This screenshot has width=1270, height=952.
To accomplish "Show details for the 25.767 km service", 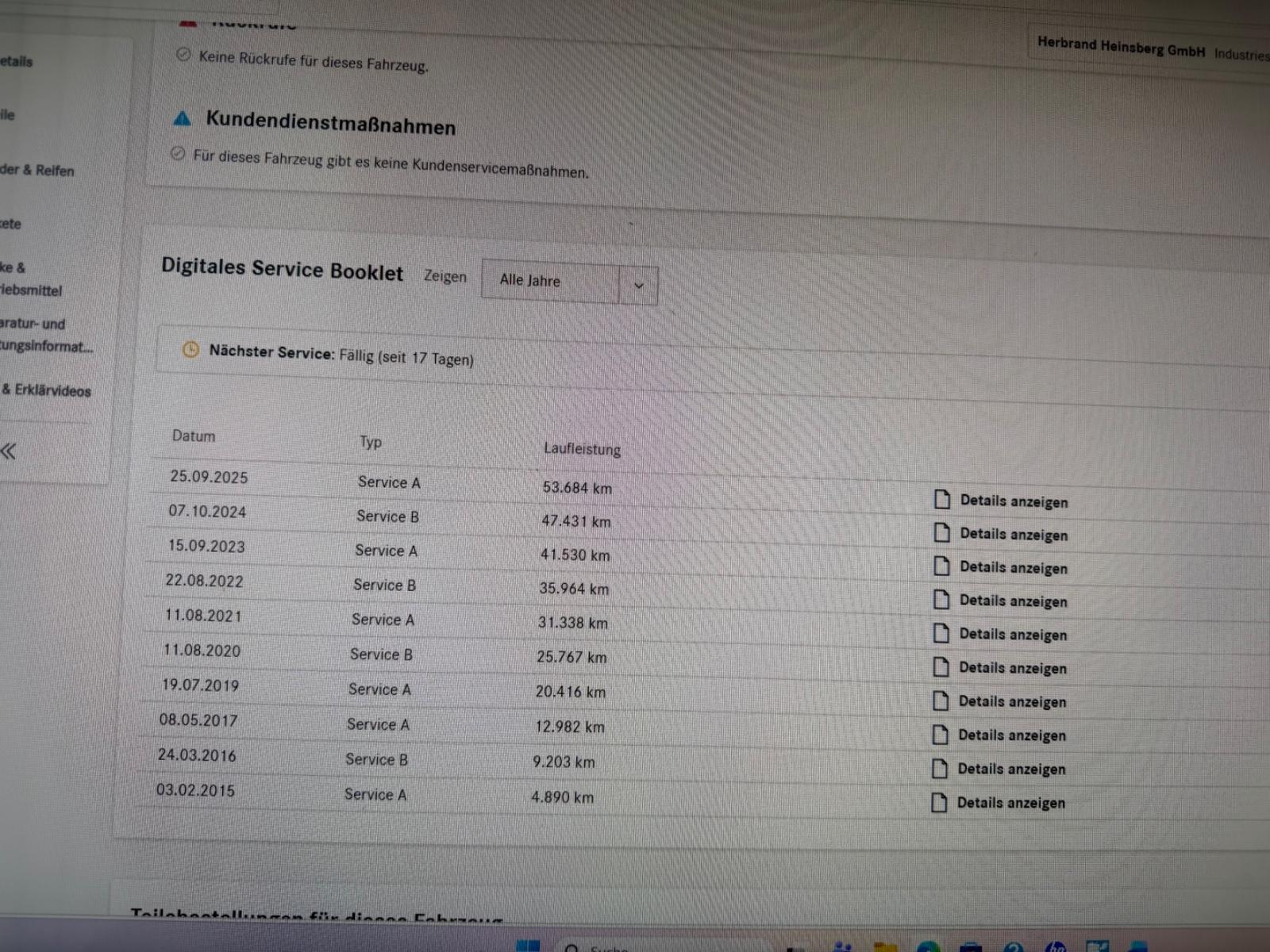I will pyautogui.click(x=1013, y=668).
